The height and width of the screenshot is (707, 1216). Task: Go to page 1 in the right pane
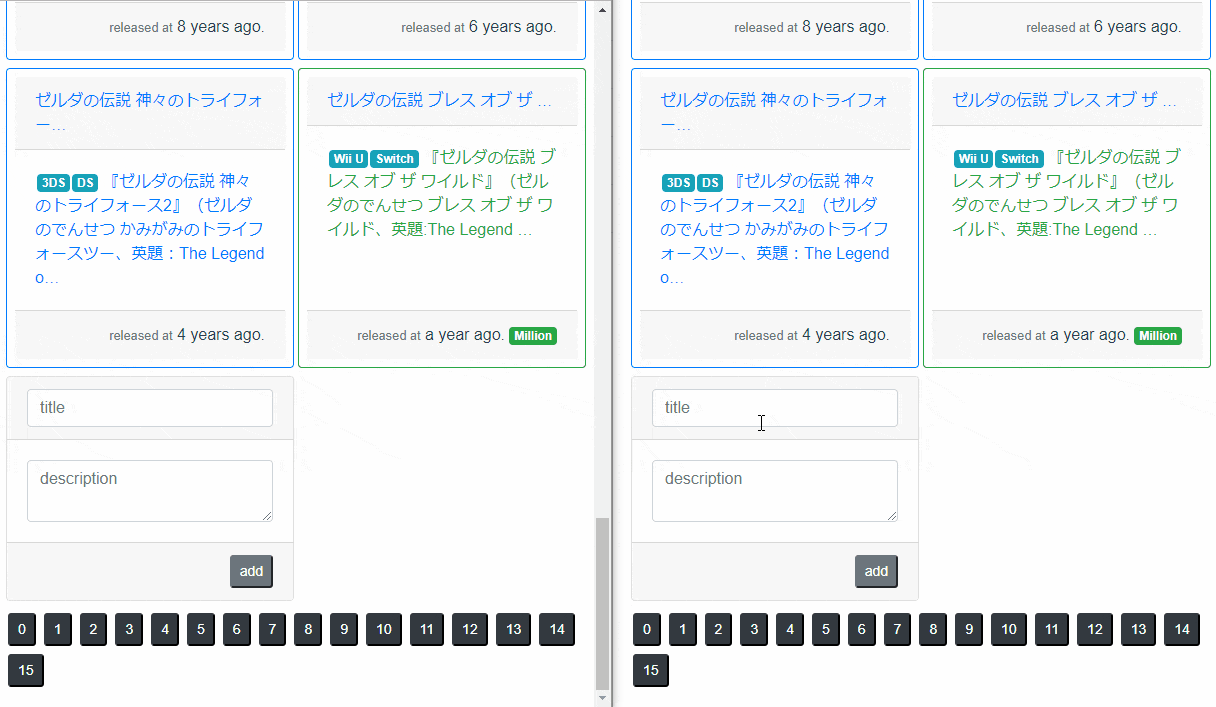[x=683, y=629]
